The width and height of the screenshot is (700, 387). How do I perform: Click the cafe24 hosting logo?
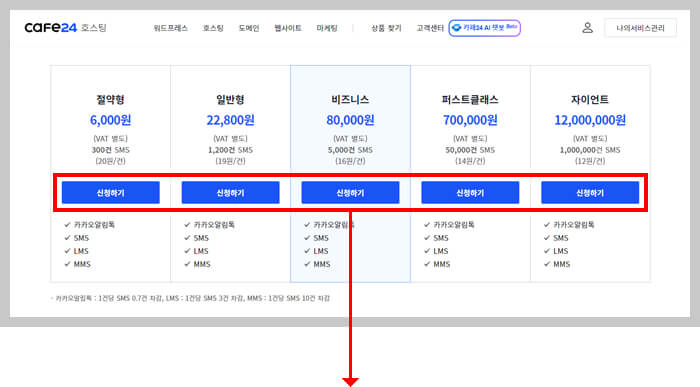pos(66,28)
